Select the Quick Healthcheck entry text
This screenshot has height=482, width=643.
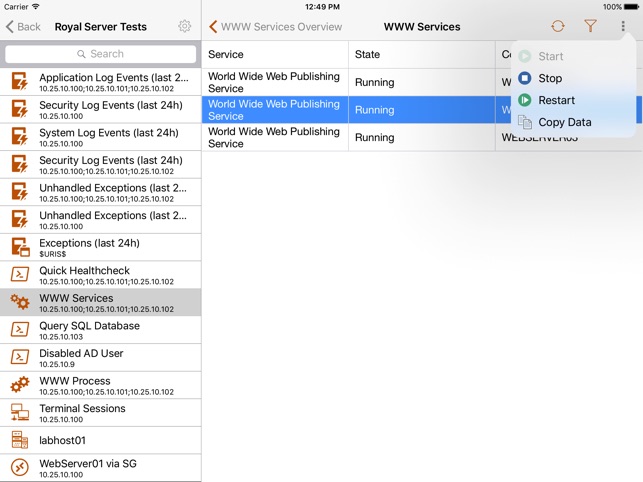[84, 271]
